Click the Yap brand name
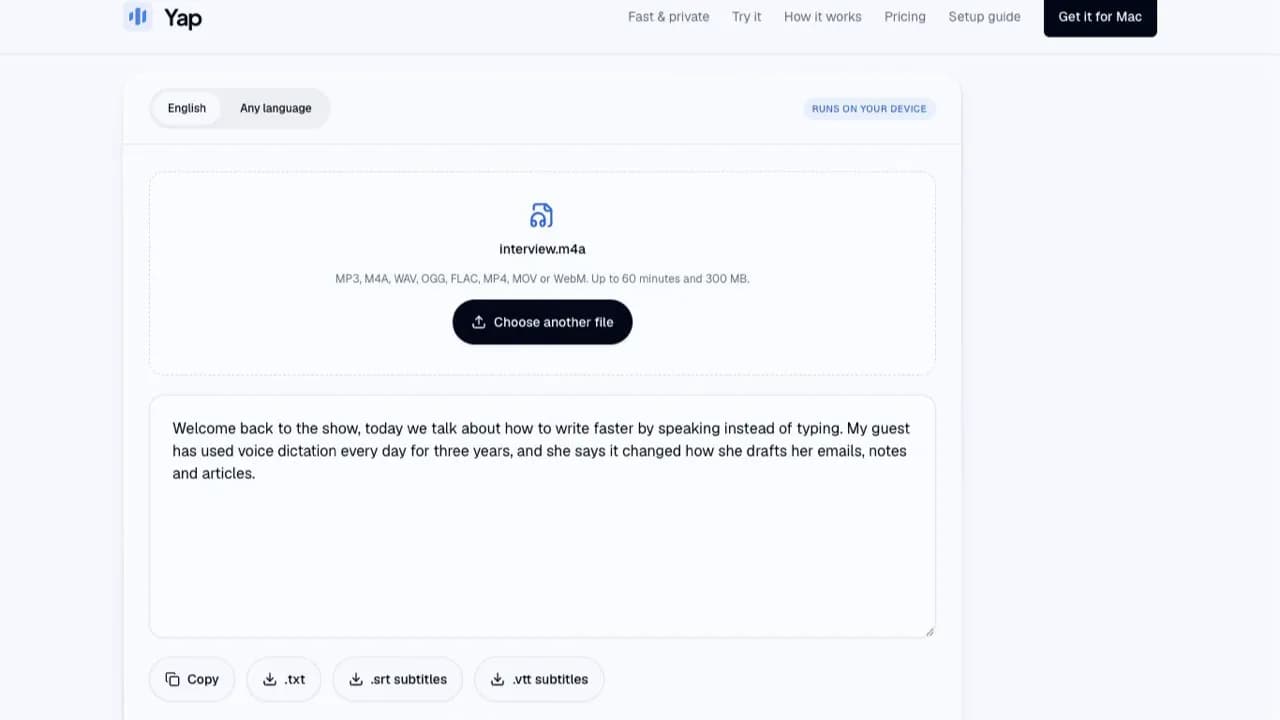Image resolution: width=1280 pixels, height=720 pixels. coord(183,17)
